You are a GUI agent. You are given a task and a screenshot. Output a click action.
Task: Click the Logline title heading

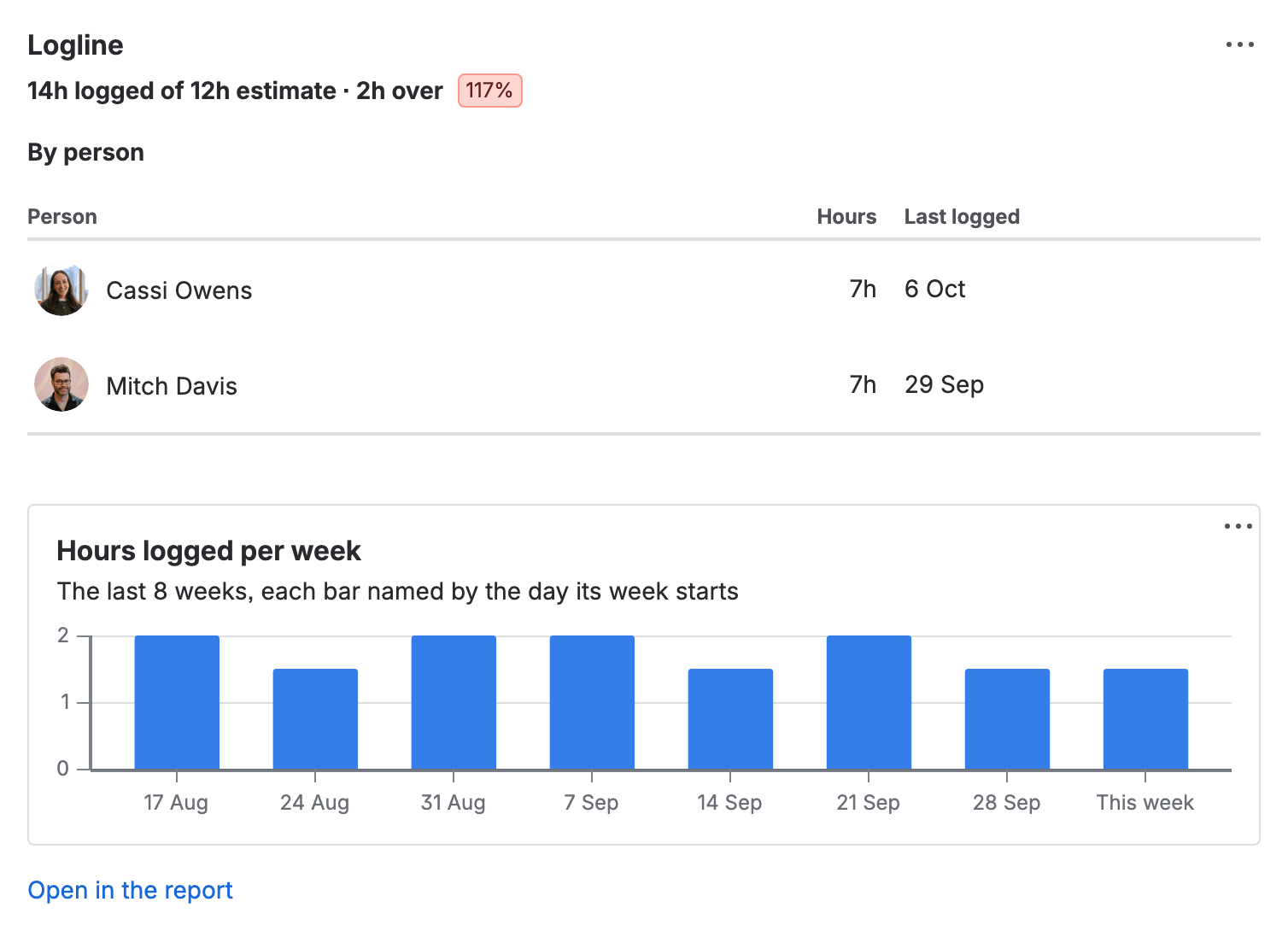pos(75,45)
